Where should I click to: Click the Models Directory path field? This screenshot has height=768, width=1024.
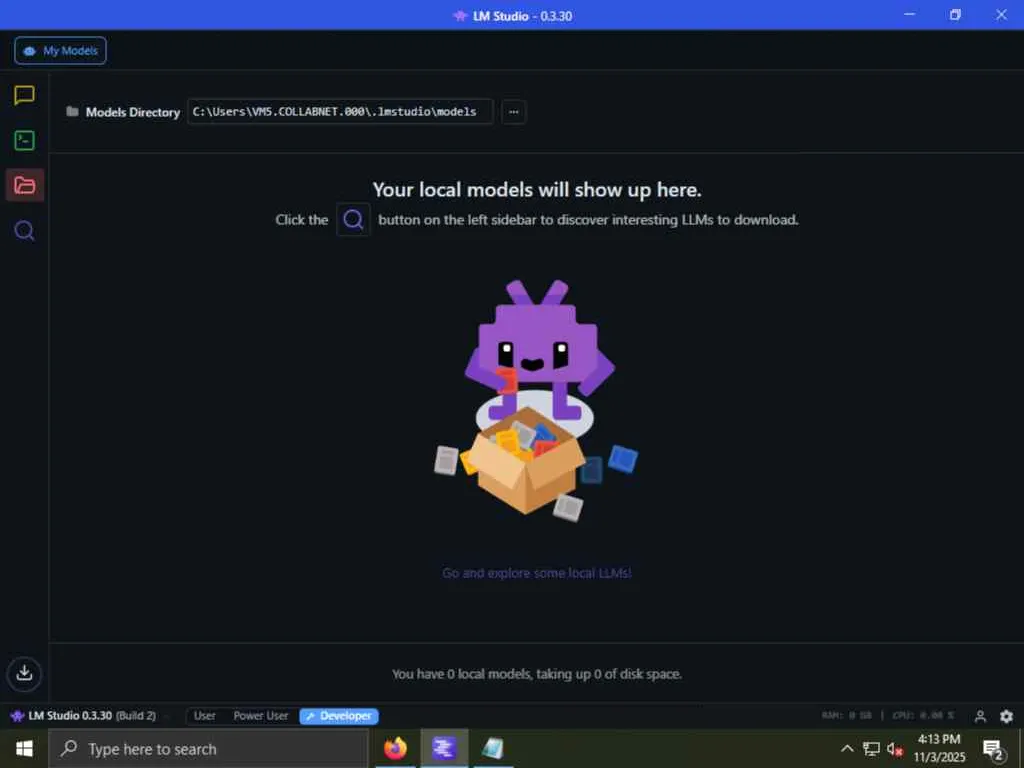(x=340, y=112)
